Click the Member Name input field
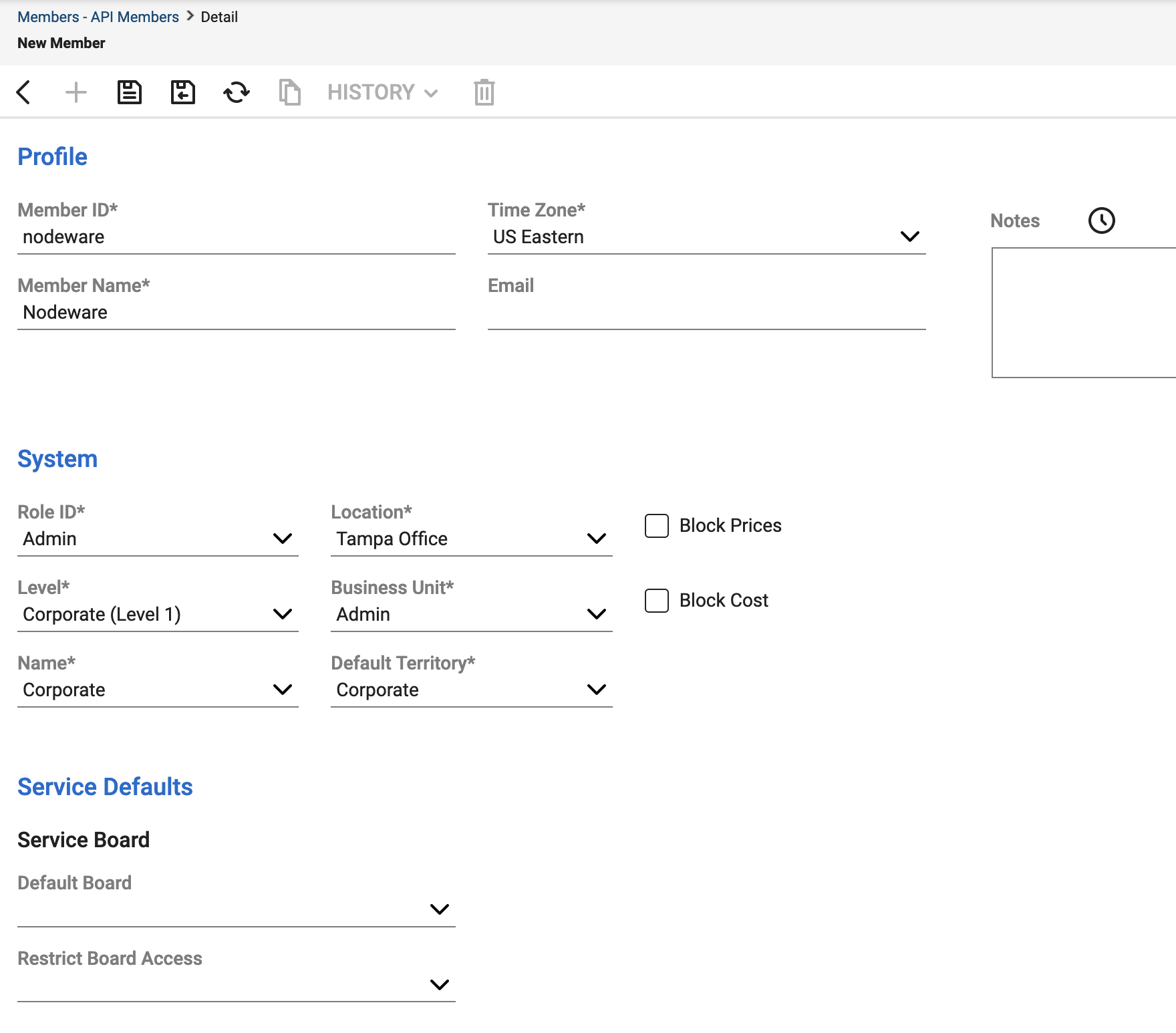 (237, 313)
